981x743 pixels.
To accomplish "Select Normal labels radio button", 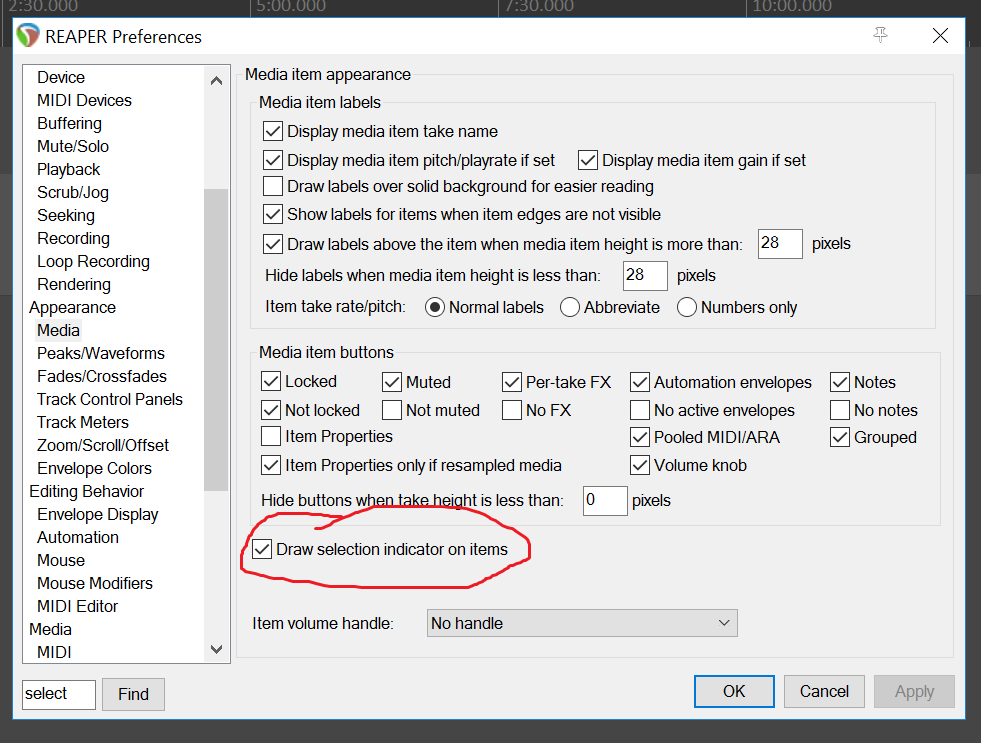I will (435, 307).
